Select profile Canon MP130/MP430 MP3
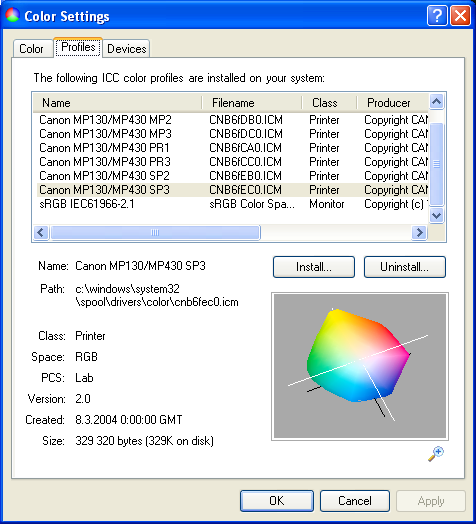This screenshot has width=476, height=524. pos(105,134)
